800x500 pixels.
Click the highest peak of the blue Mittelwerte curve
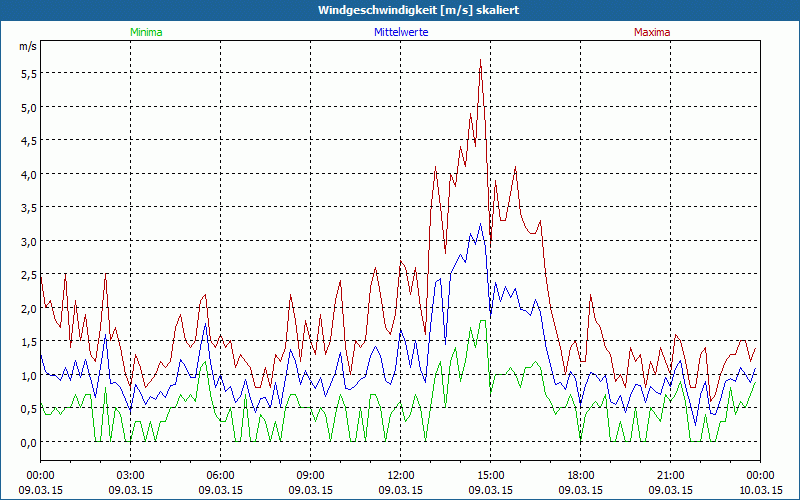(x=480, y=224)
